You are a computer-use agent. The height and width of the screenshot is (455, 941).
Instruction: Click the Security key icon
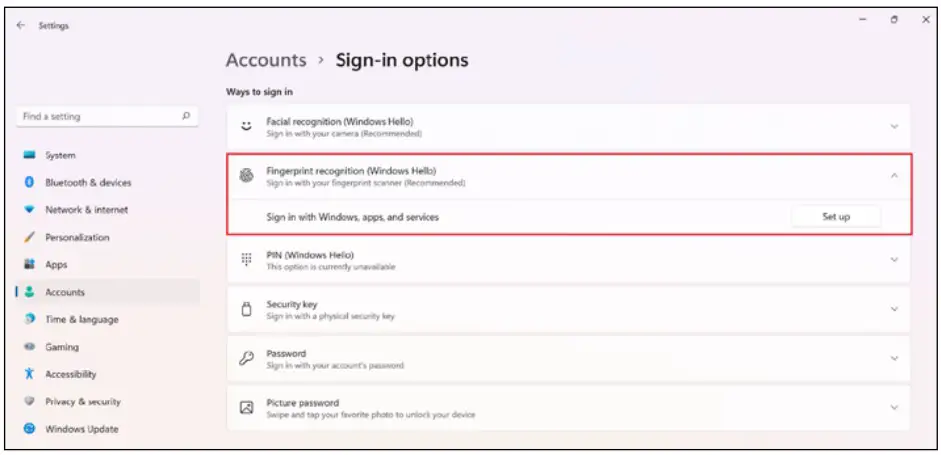246,309
